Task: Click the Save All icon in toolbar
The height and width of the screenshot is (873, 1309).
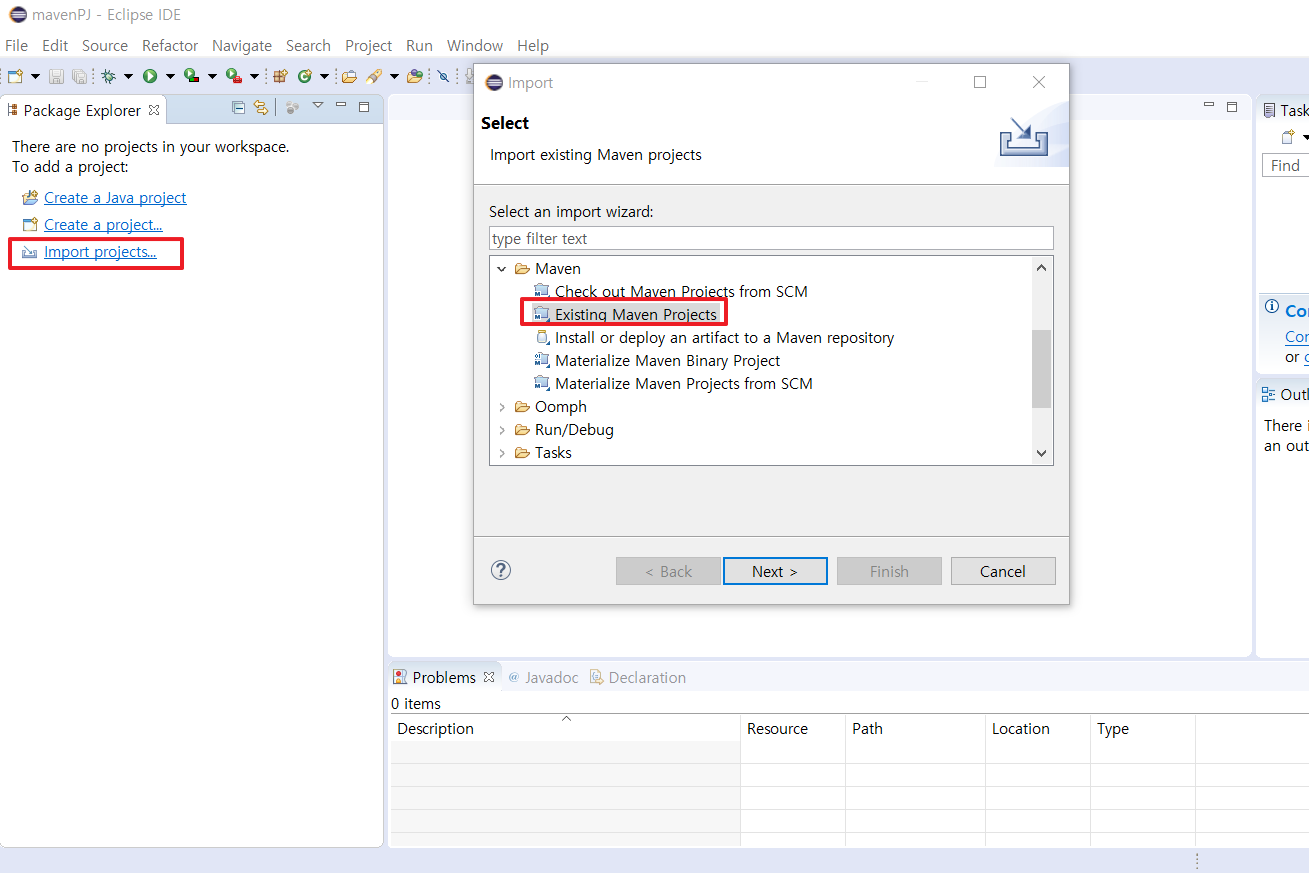Action: tap(79, 76)
